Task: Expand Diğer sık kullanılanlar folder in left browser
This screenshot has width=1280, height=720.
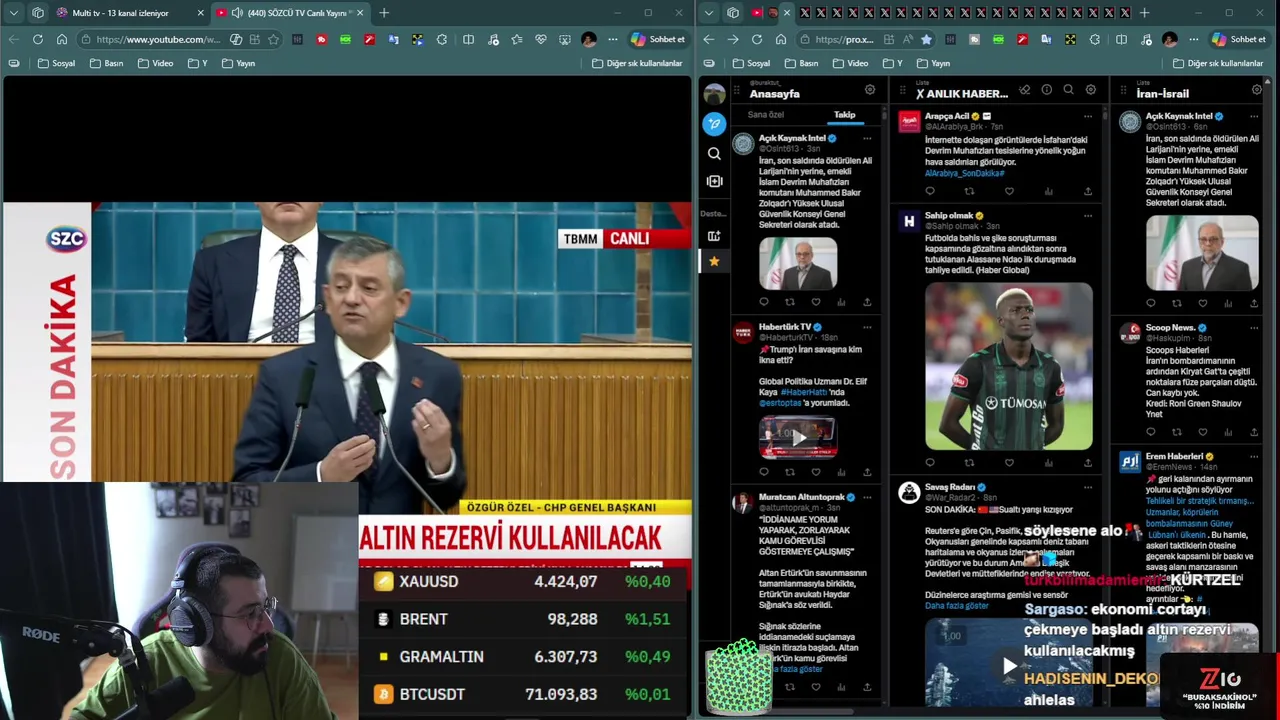Action: click(637, 63)
